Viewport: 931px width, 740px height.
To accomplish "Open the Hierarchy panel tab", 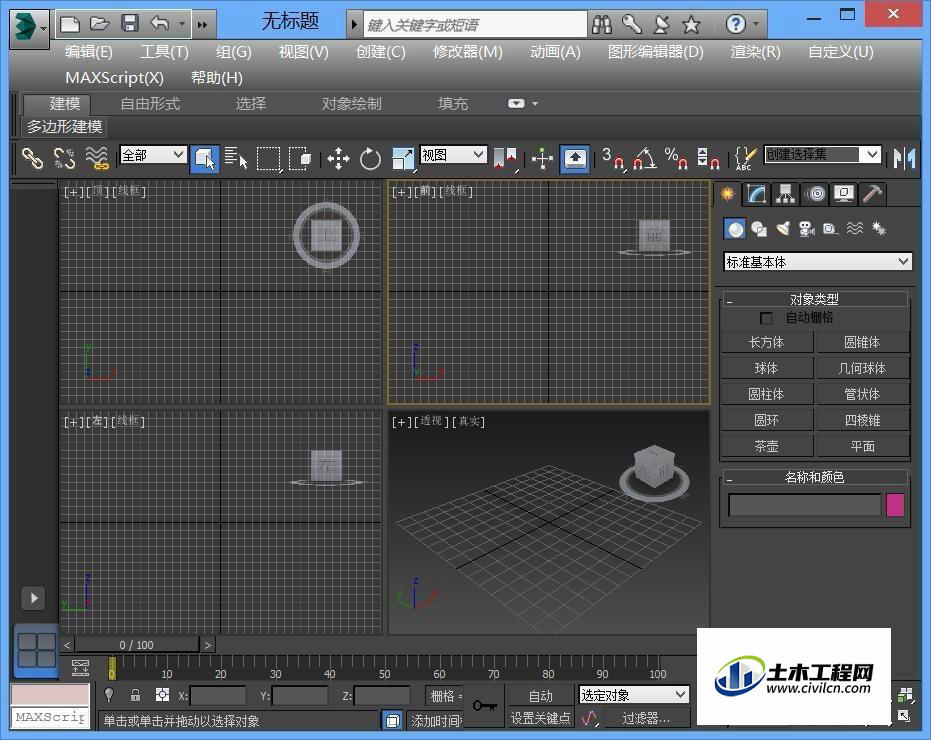I will click(786, 194).
